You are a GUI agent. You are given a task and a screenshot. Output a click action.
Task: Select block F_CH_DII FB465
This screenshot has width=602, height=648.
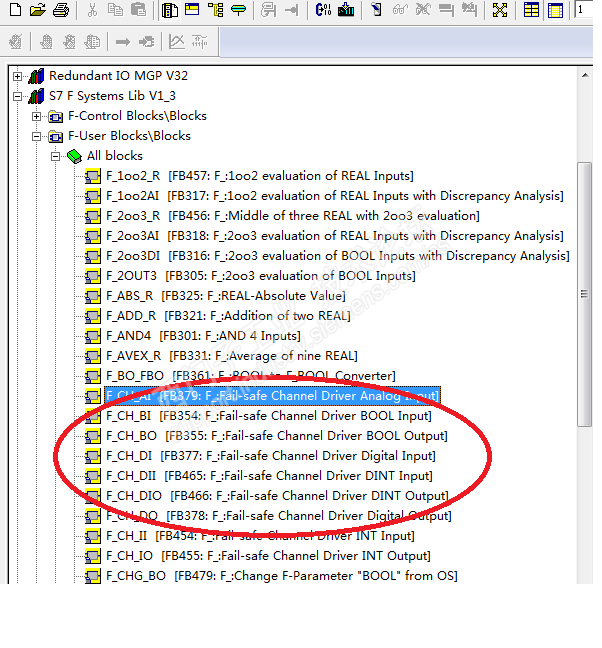269,476
